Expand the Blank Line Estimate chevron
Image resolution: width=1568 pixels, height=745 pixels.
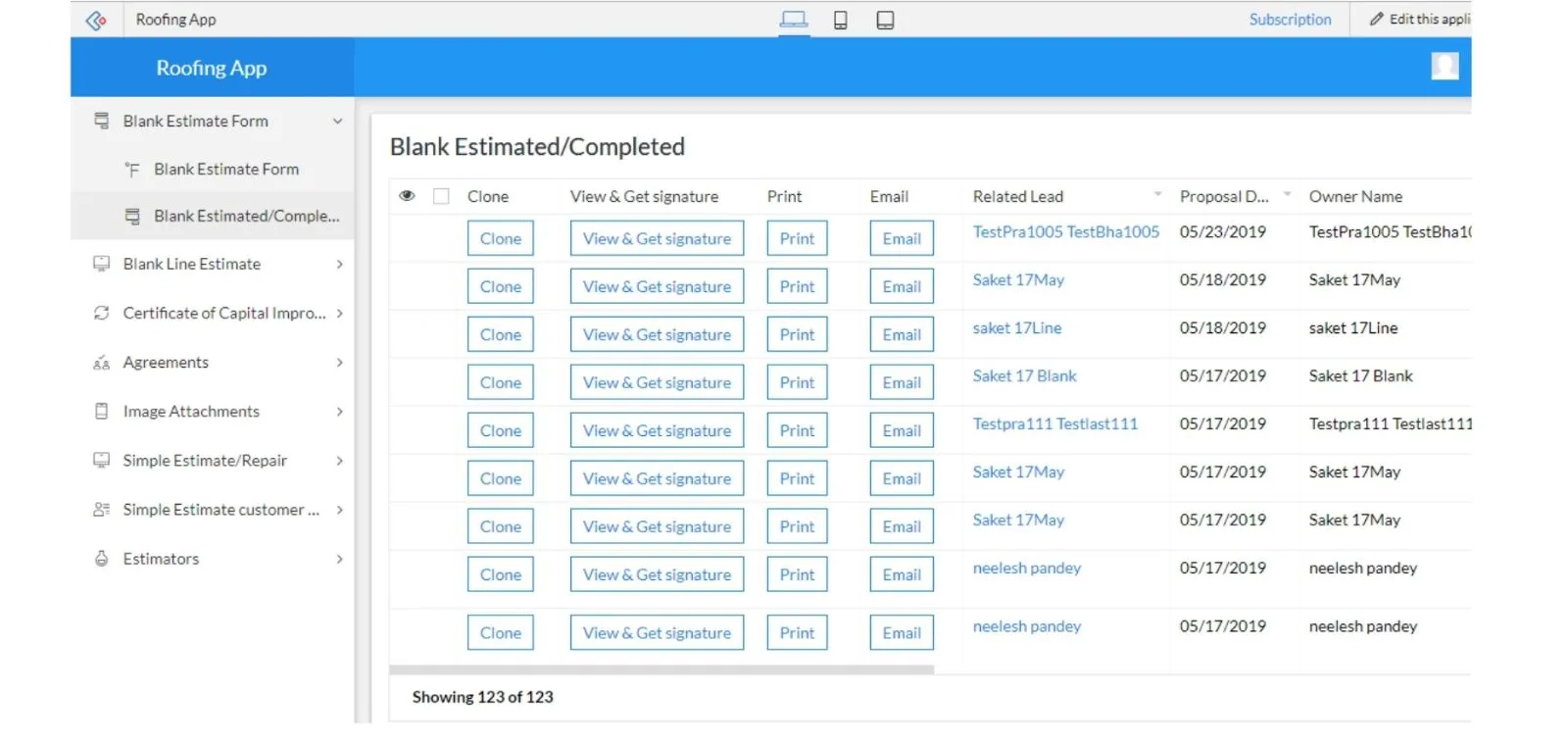point(339,265)
